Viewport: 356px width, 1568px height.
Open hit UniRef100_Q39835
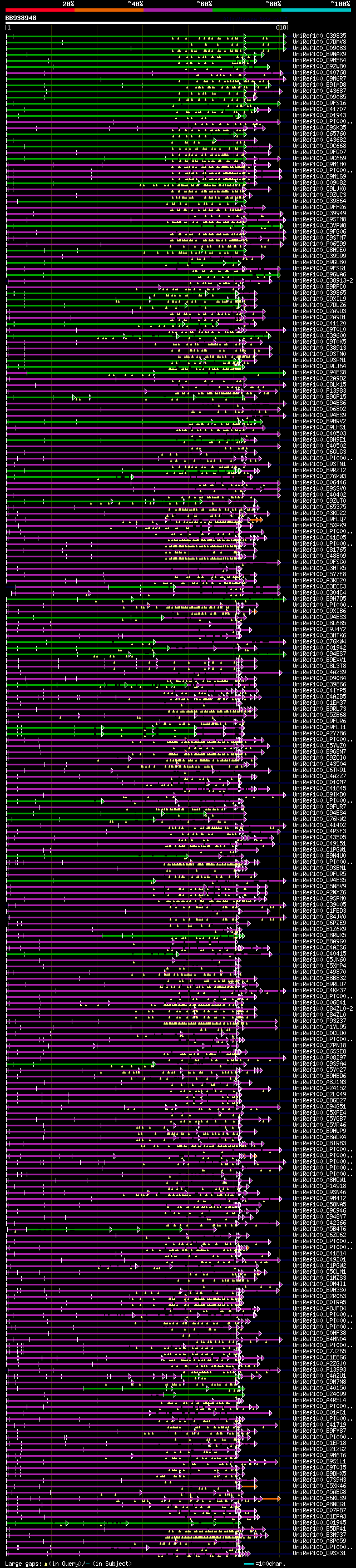[x=319, y=36]
